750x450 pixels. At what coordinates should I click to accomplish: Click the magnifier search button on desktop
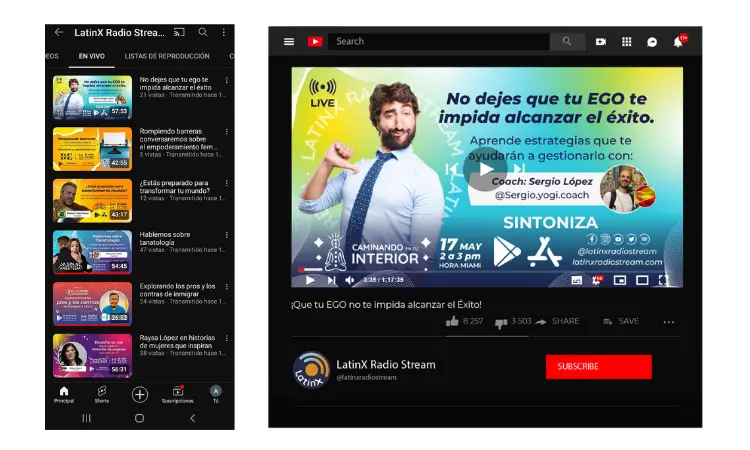[x=567, y=42]
